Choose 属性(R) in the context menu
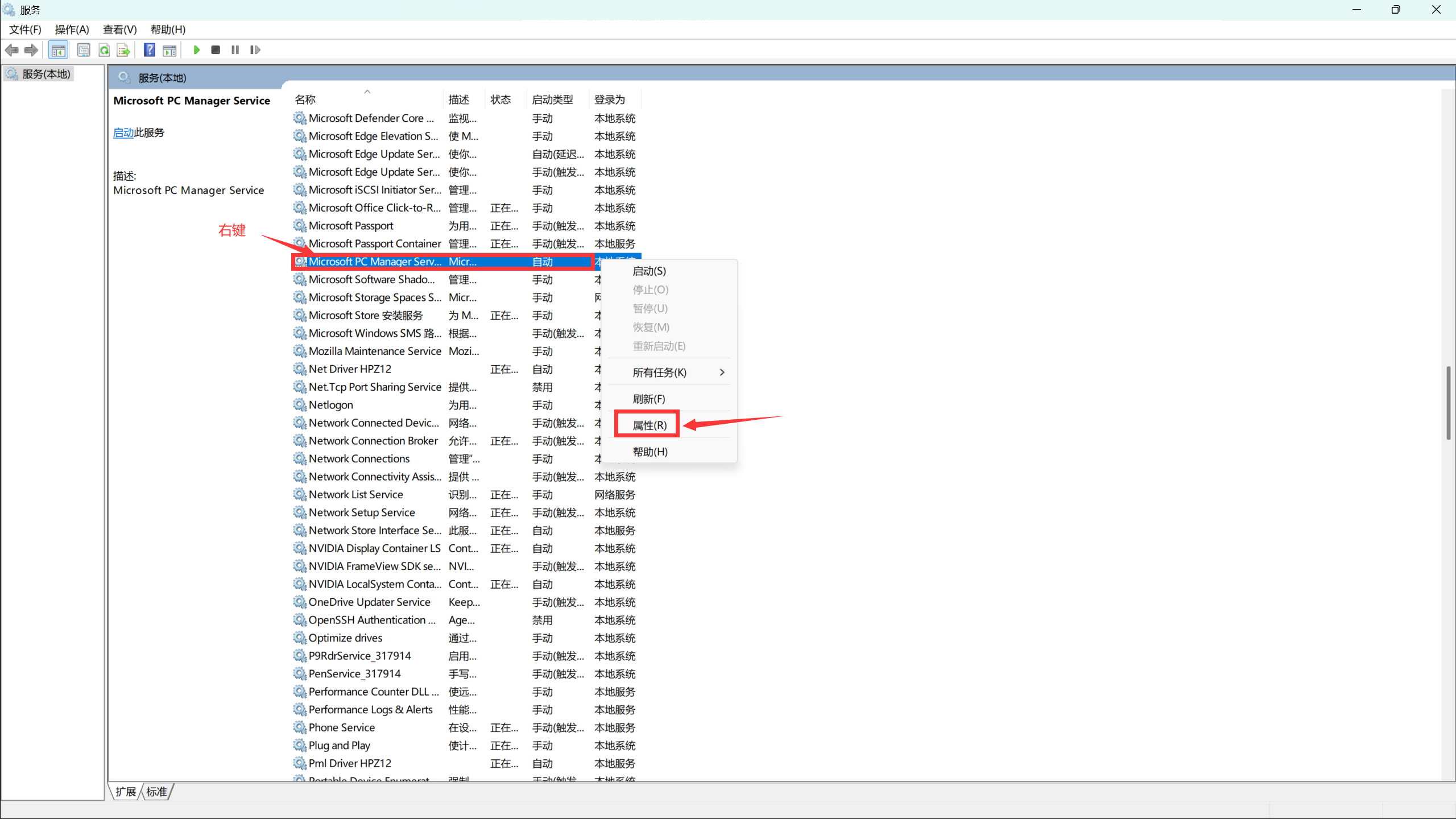The height and width of the screenshot is (819, 1456). tap(649, 425)
